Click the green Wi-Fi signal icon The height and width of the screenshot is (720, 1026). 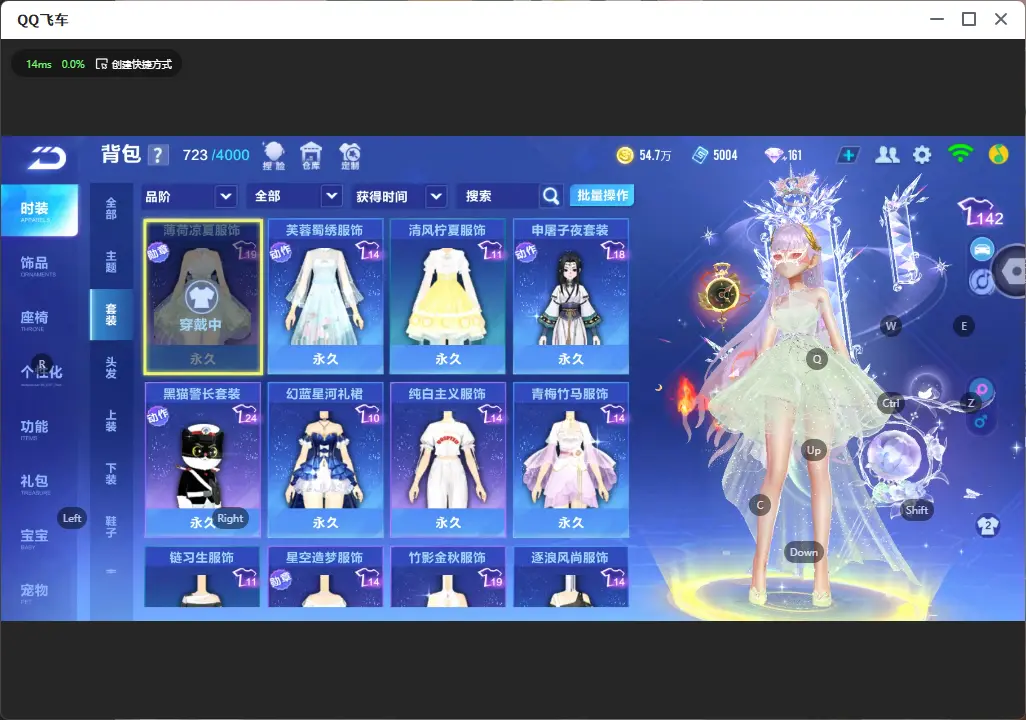pos(960,154)
